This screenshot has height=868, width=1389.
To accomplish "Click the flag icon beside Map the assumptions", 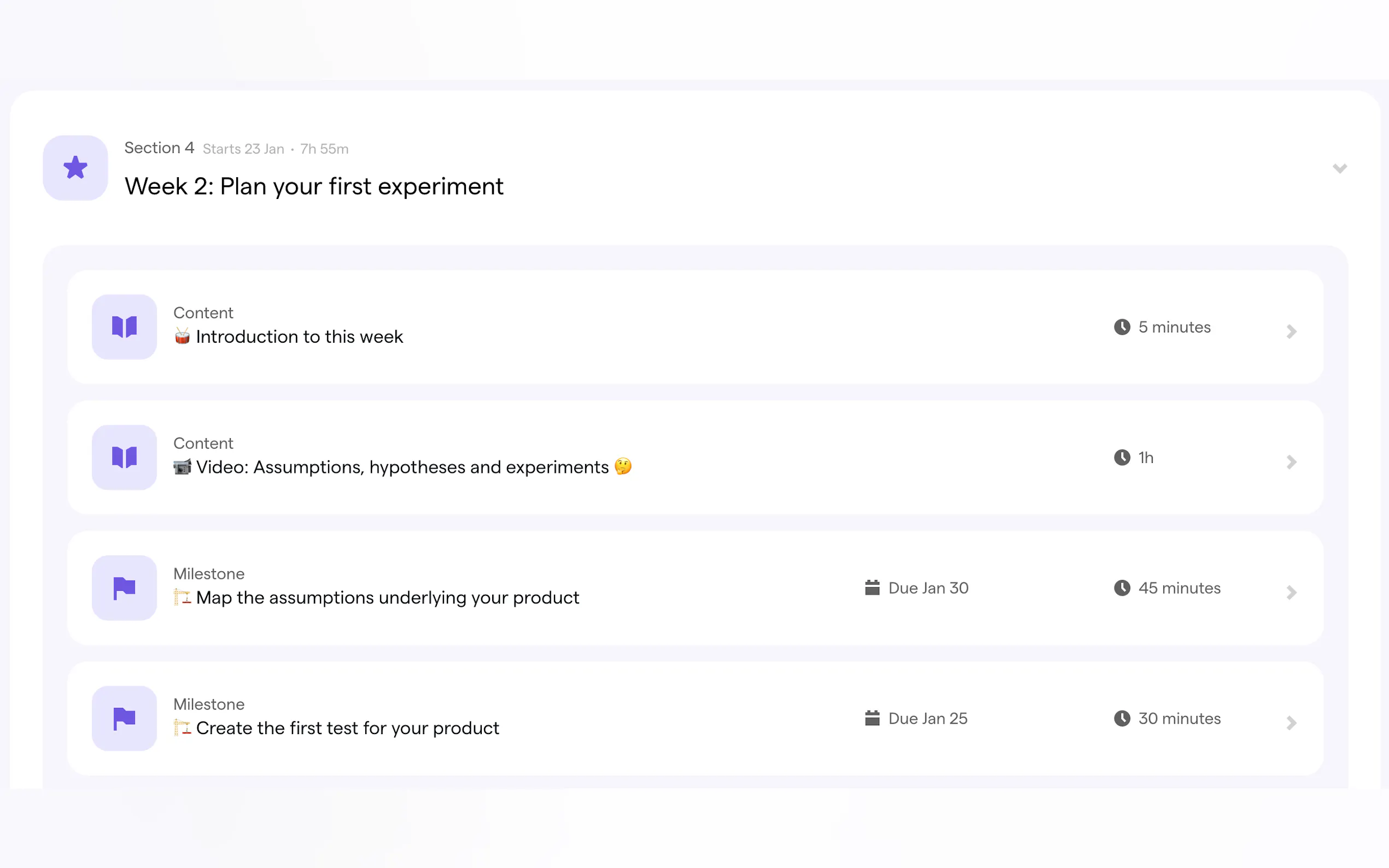I will [x=124, y=587].
